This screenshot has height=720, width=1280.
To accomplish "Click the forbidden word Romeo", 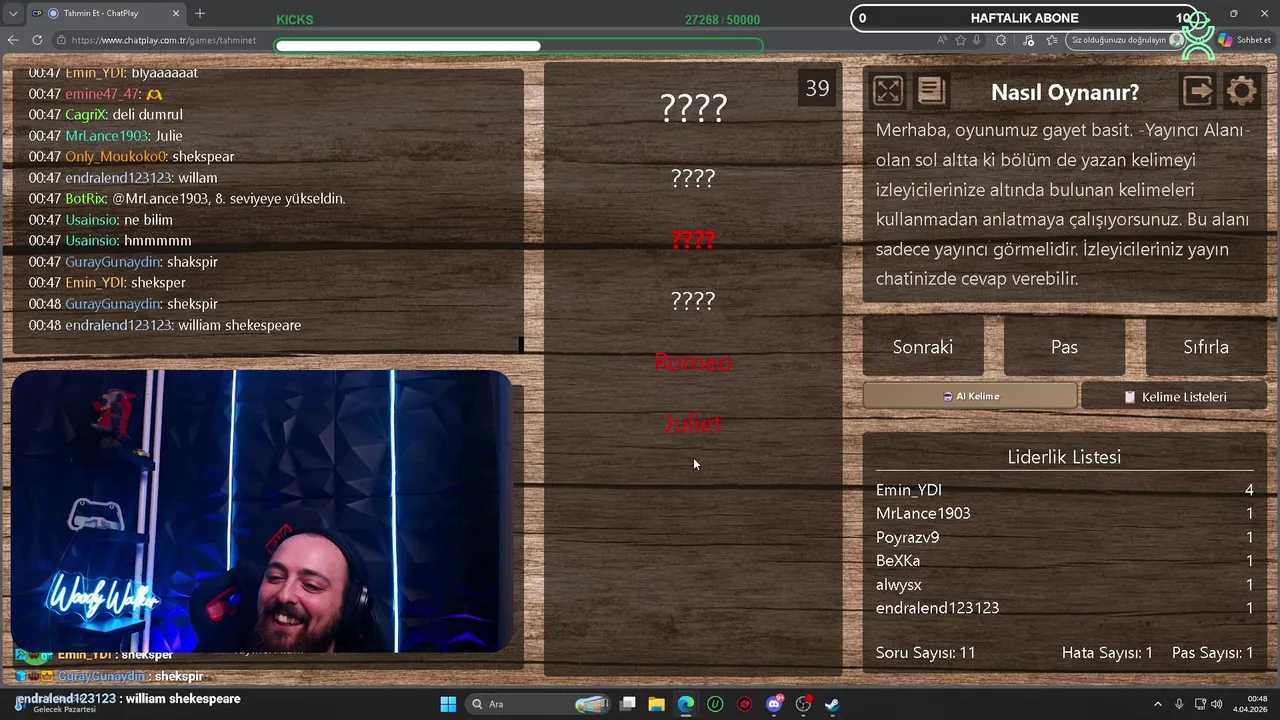I will [x=693, y=362].
